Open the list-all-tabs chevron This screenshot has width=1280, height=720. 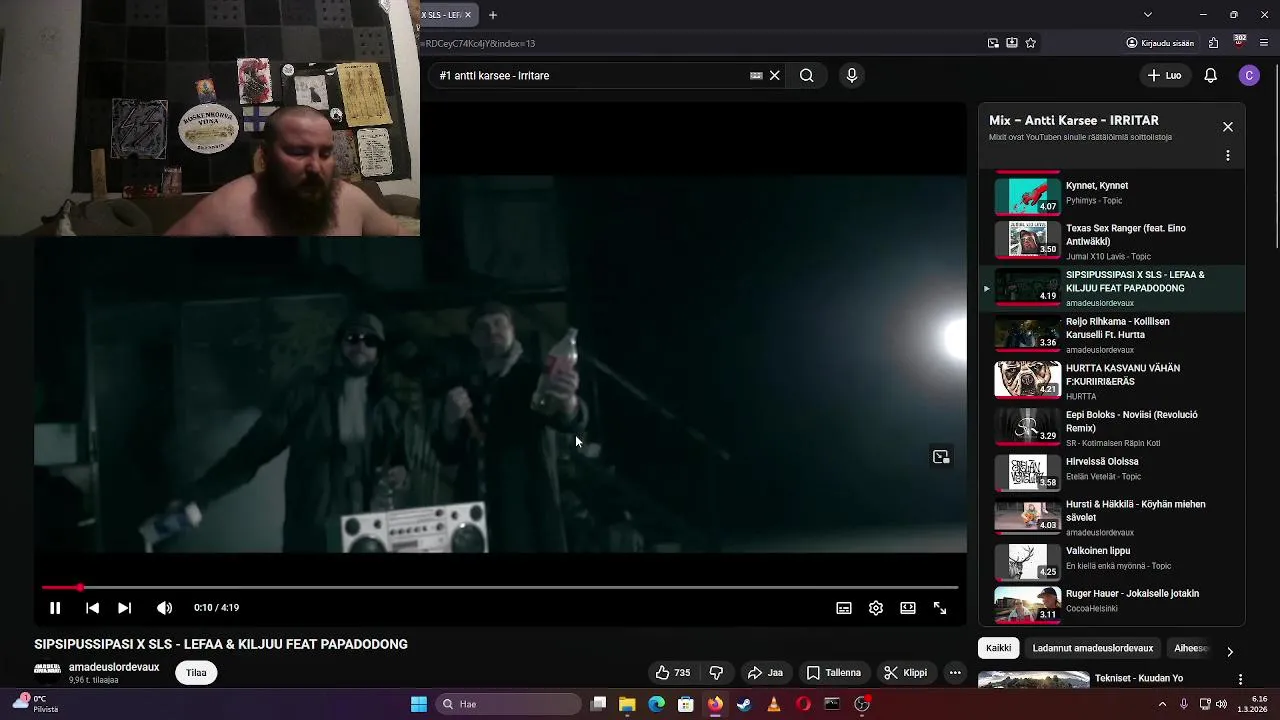[1148, 15]
